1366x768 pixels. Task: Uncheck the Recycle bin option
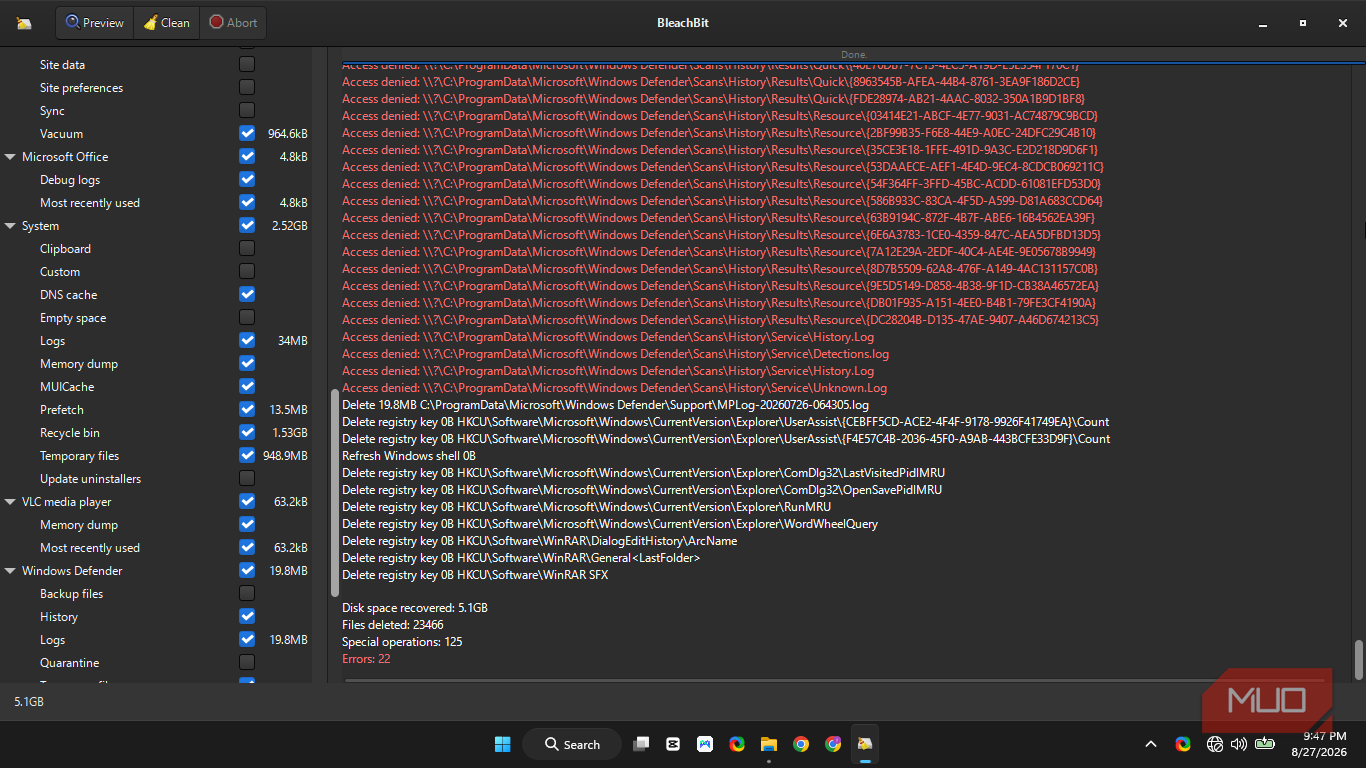point(247,432)
